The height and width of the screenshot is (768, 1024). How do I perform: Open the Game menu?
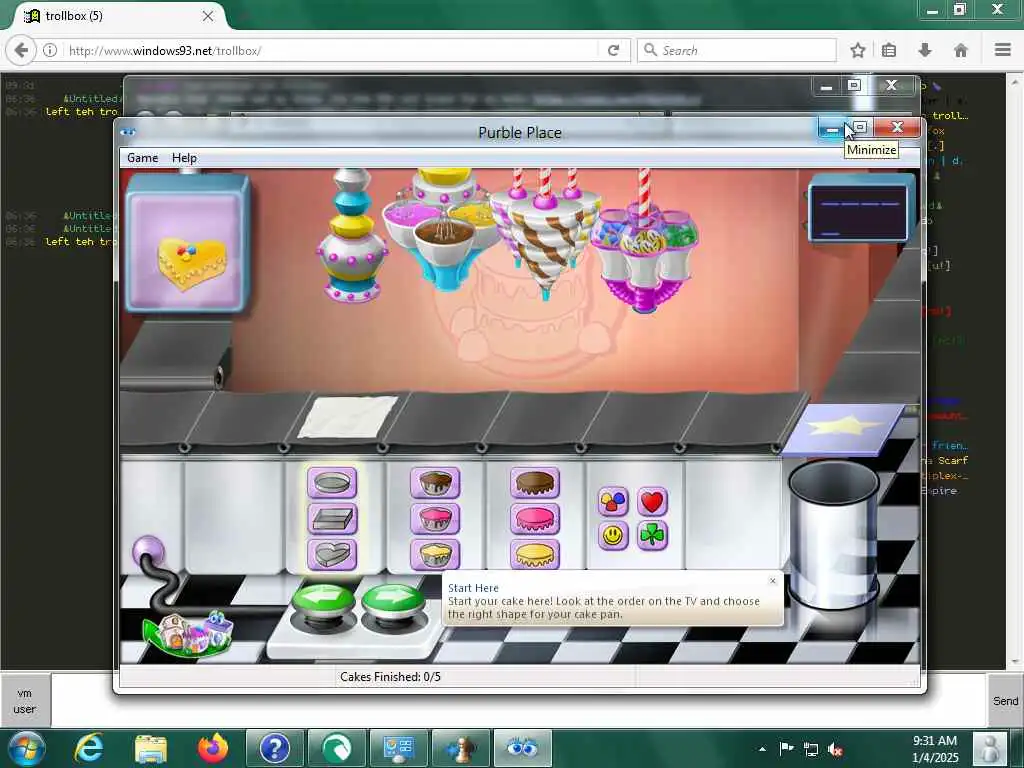tap(142, 158)
